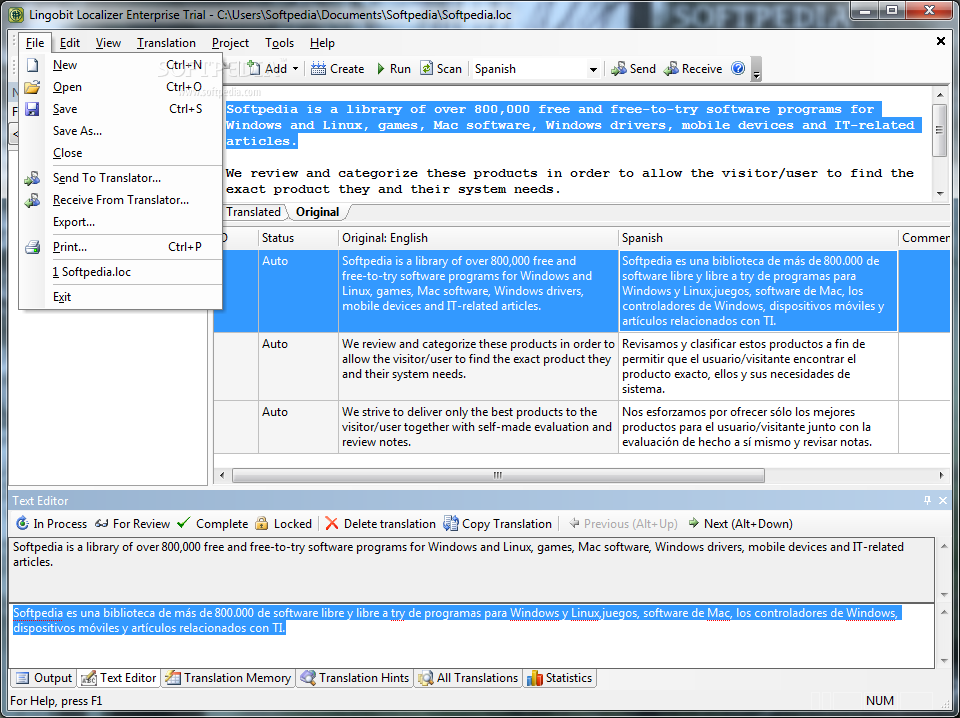
Task: Open the Statistics tab
Action: pyautogui.click(x=560, y=678)
